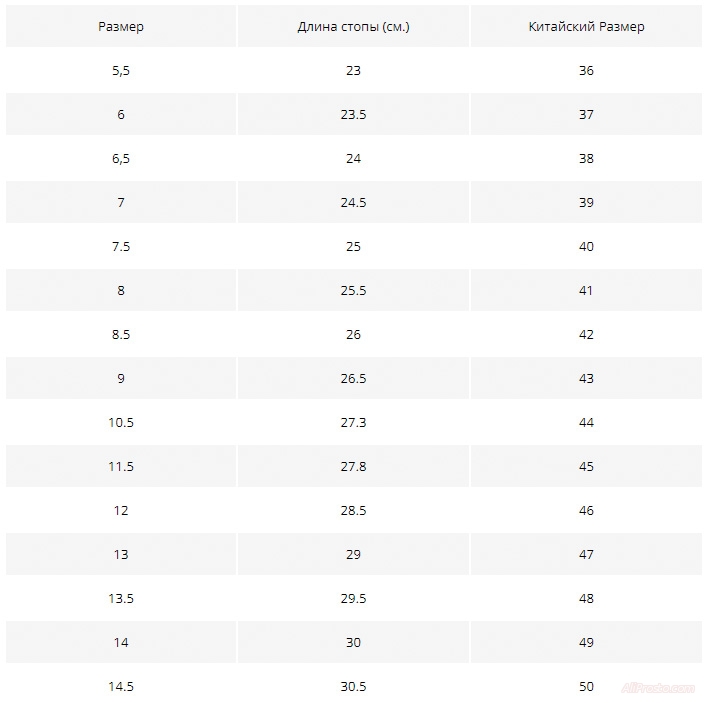708x703 pixels.
Task: Click the "Китайский Размер" column header
Action: pyautogui.click(x=586, y=27)
